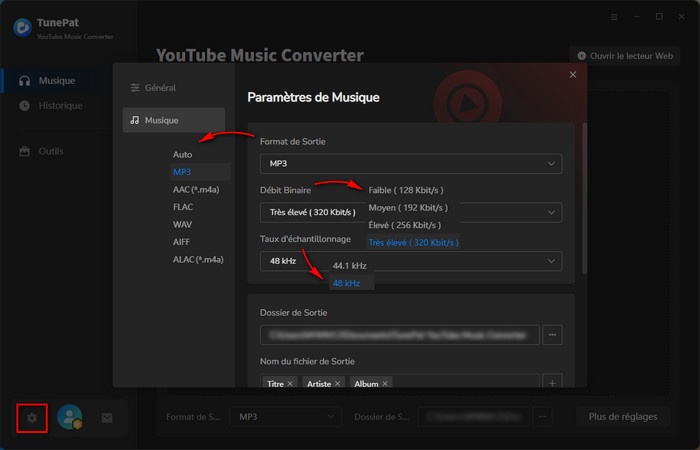
Task: Choose WAV output format
Action: pos(182,225)
